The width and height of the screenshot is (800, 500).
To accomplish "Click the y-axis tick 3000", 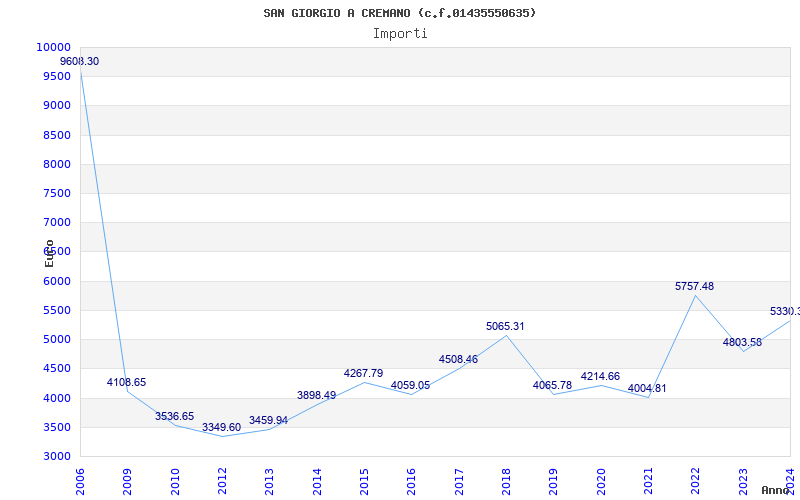I will pyautogui.click(x=57, y=456).
